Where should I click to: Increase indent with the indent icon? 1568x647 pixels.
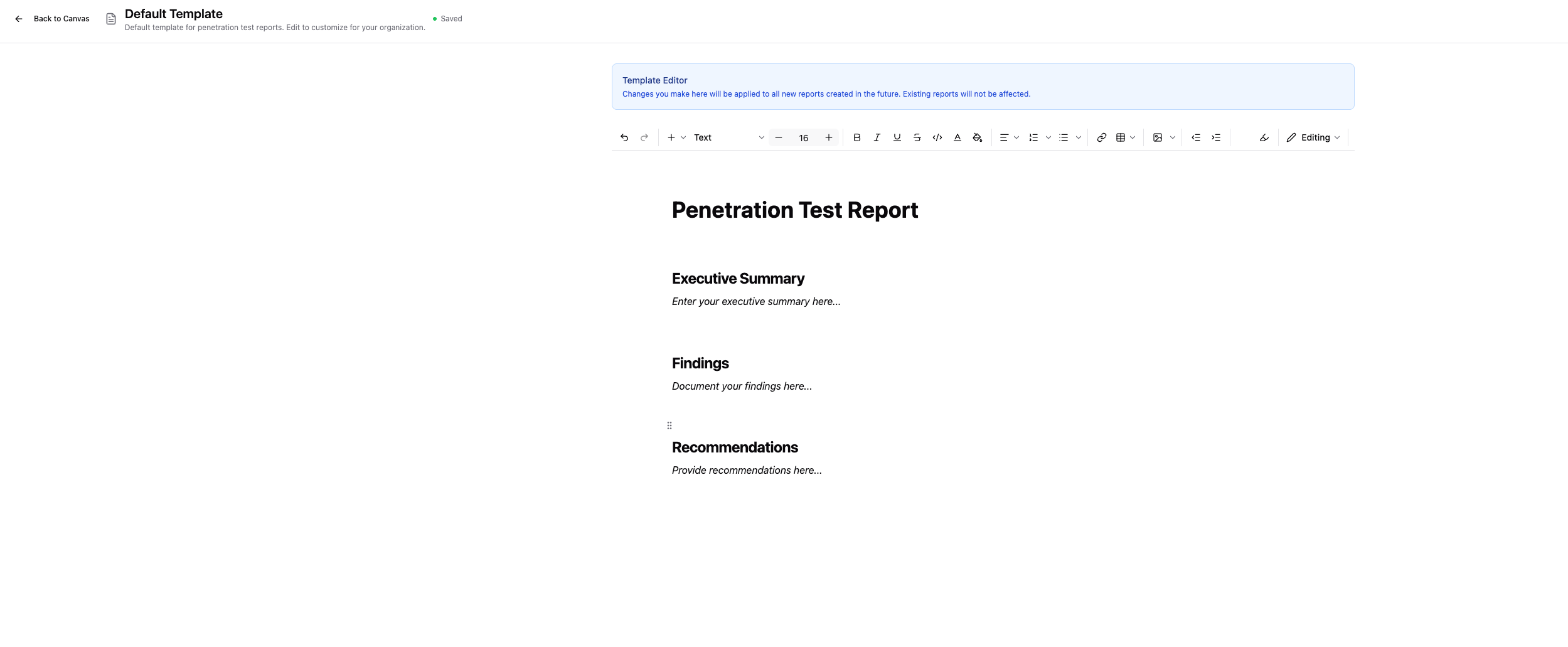coord(1216,137)
